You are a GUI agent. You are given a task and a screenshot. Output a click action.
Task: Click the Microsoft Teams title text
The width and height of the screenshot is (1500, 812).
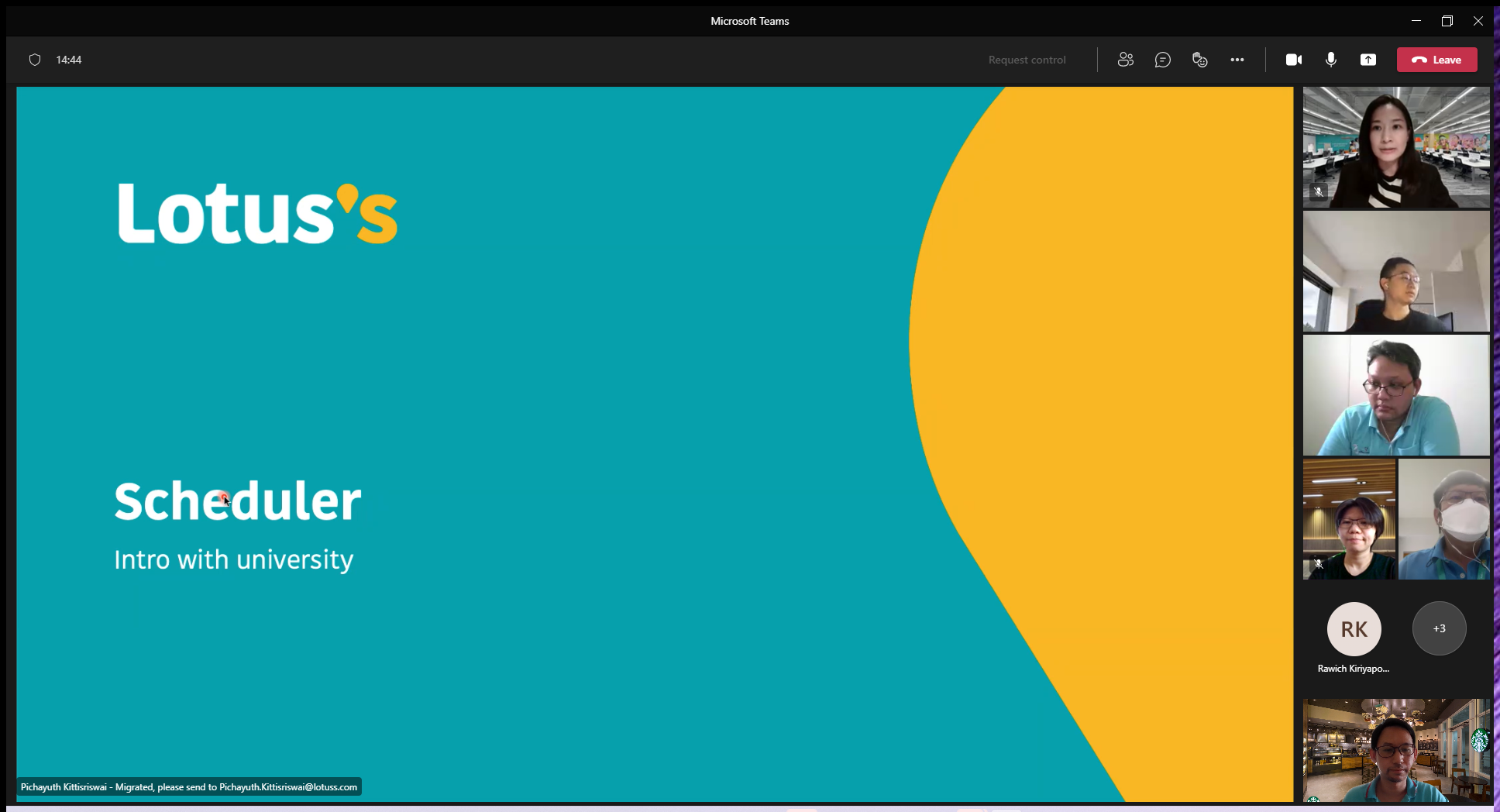pyautogui.click(x=750, y=21)
